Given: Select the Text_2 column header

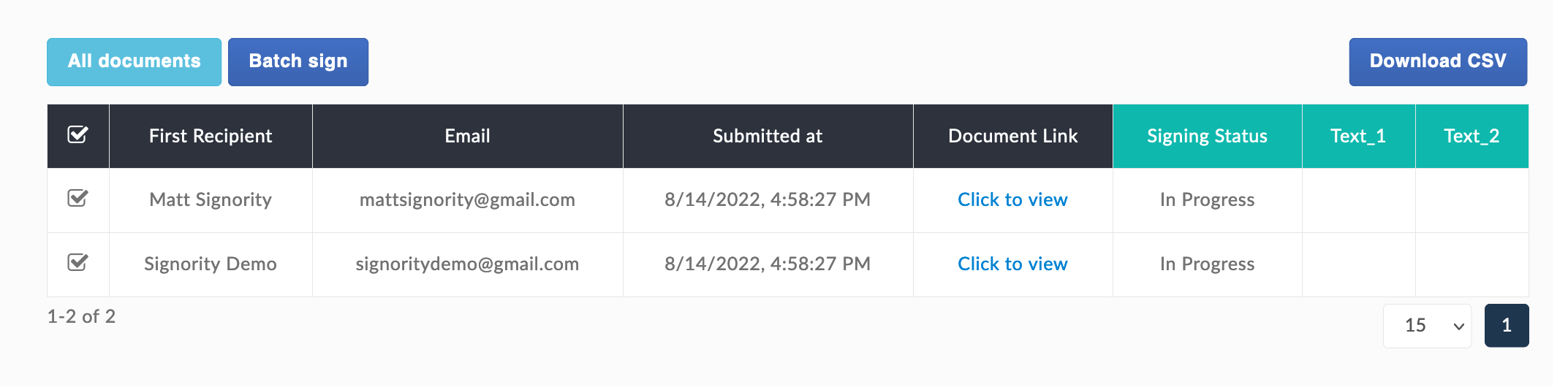Looking at the screenshot, I should [1472, 136].
